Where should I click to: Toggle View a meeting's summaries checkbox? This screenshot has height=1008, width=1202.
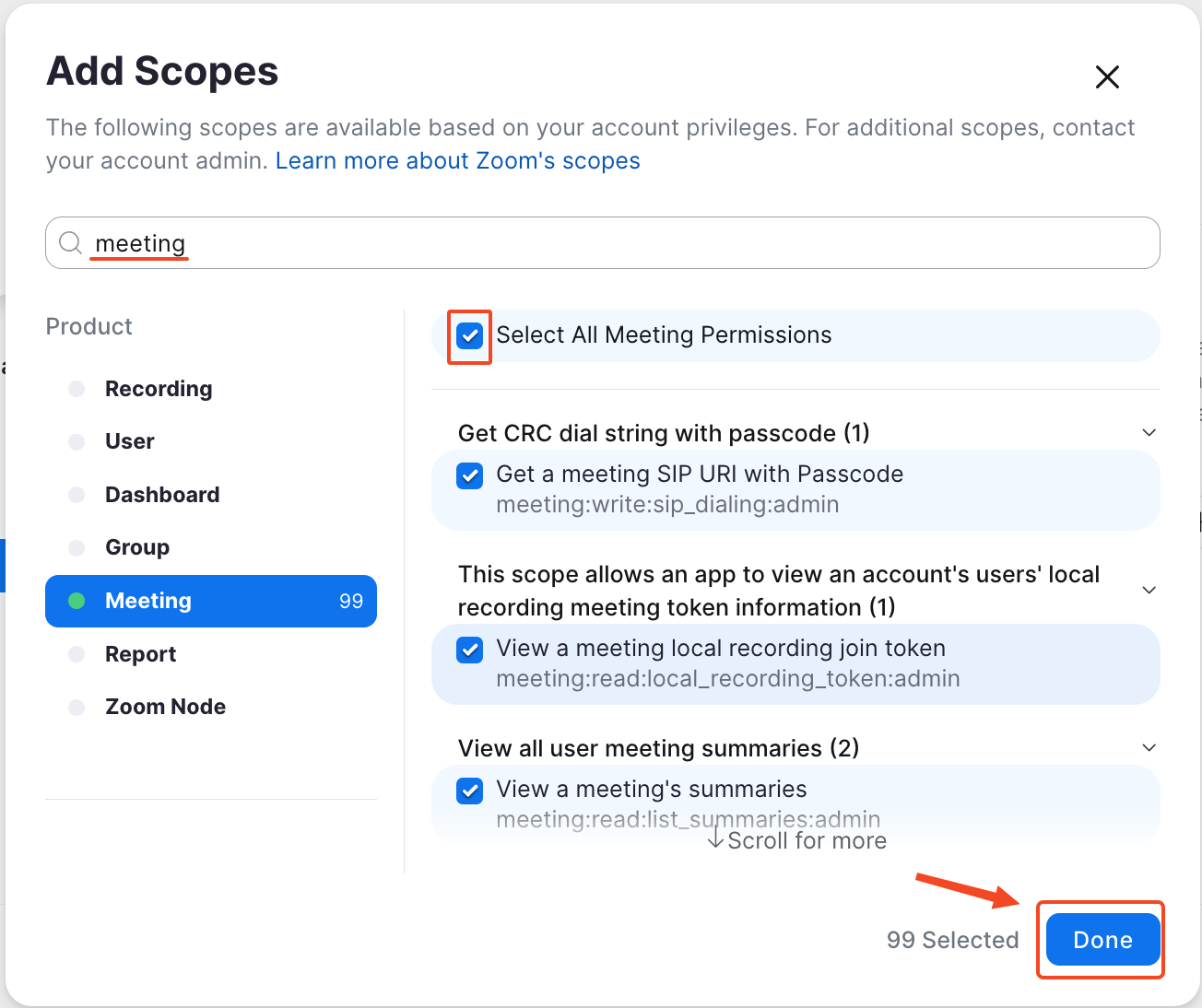[470, 791]
